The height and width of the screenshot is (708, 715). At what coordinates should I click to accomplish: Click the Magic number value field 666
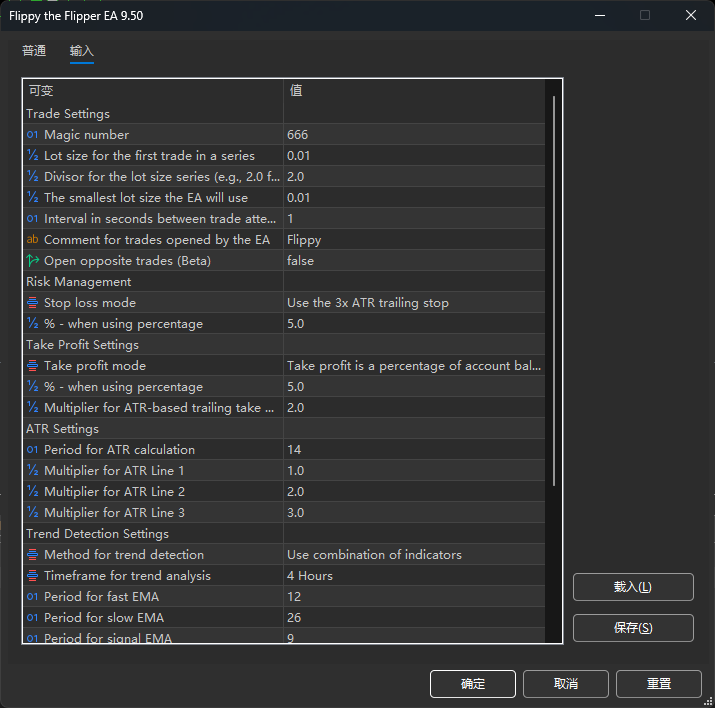point(414,135)
